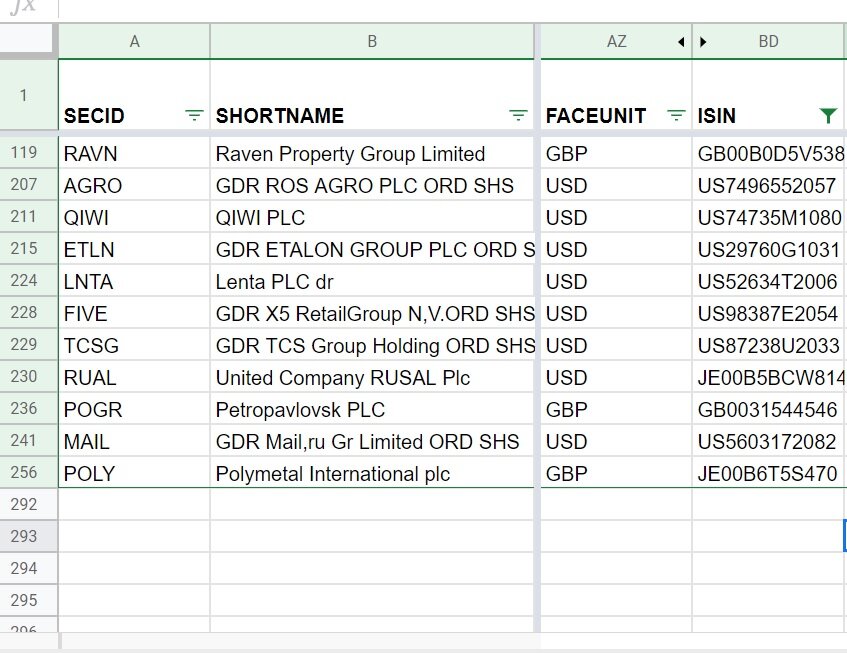Screen dimensions: 847x653
Task: Open the active ISIN column filter
Action: 828,115
